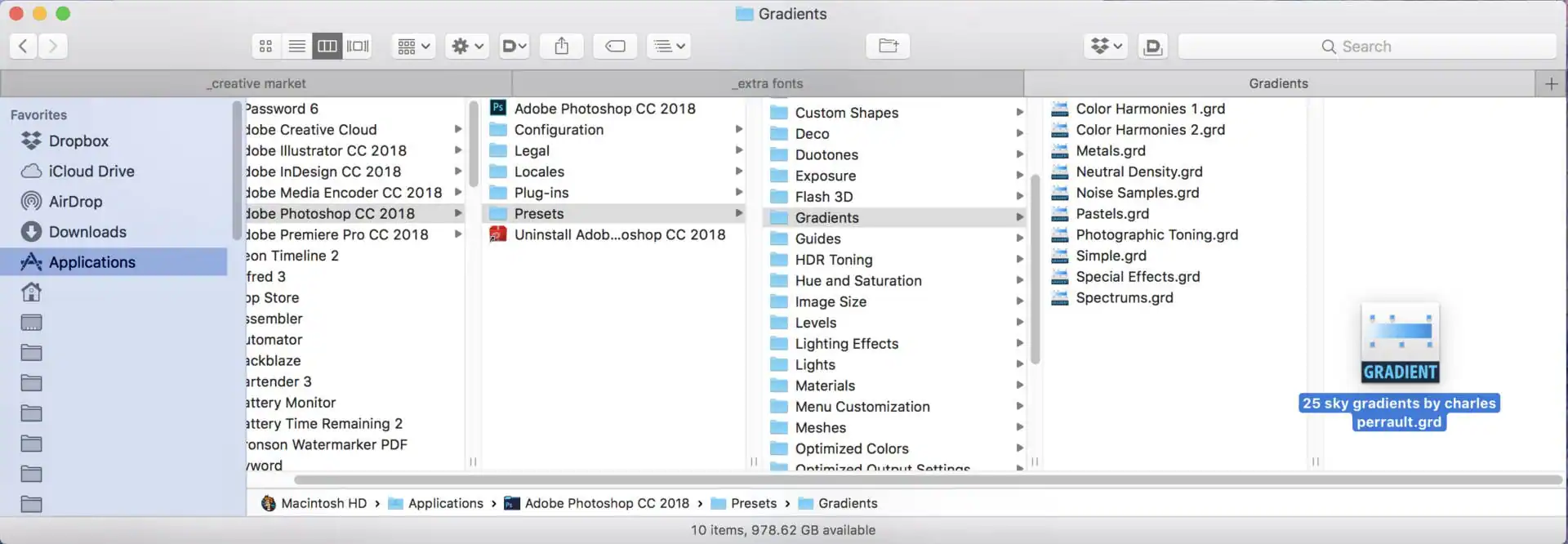This screenshot has height=544, width=1568.
Task: Switch to column view
Action: coord(327,46)
